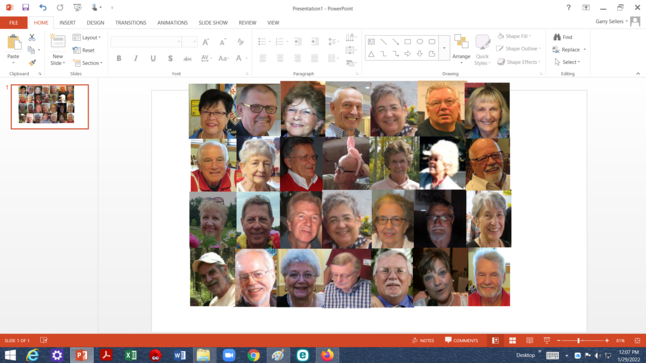Switch to the SLIDE SHOW tab
The width and height of the screenshot is (646, 363).
coord(213,23)
